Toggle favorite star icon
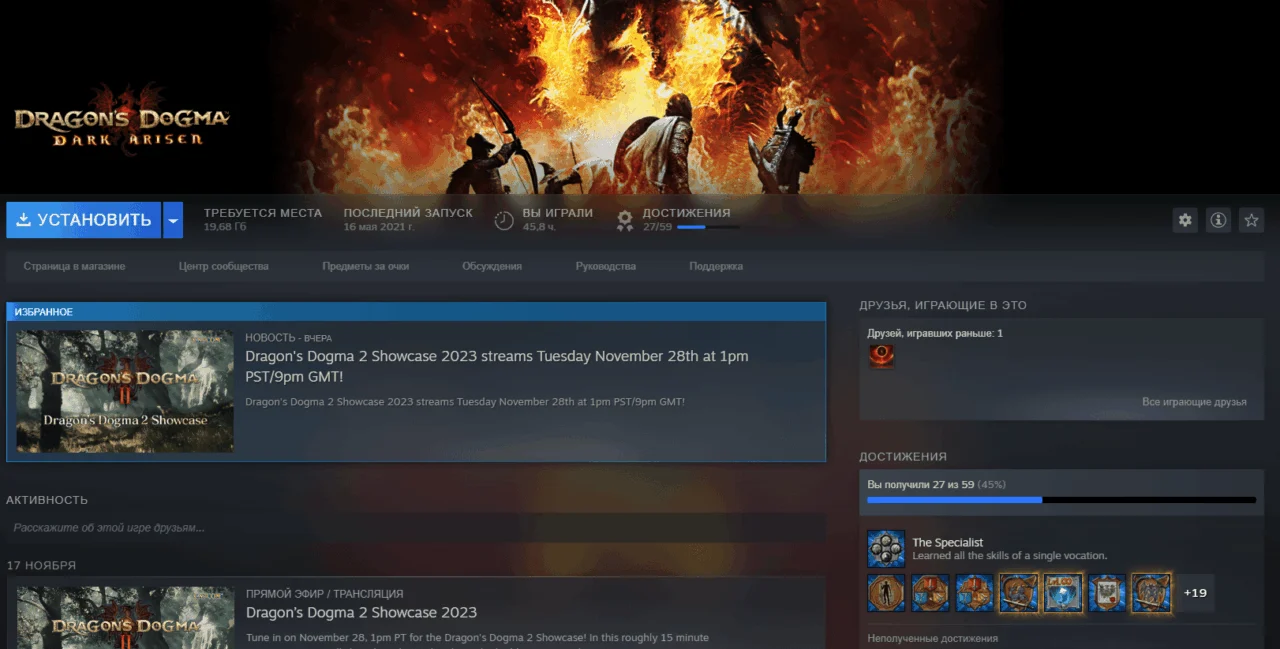This screenshot has width=1280, height=649. [1251, 220]
